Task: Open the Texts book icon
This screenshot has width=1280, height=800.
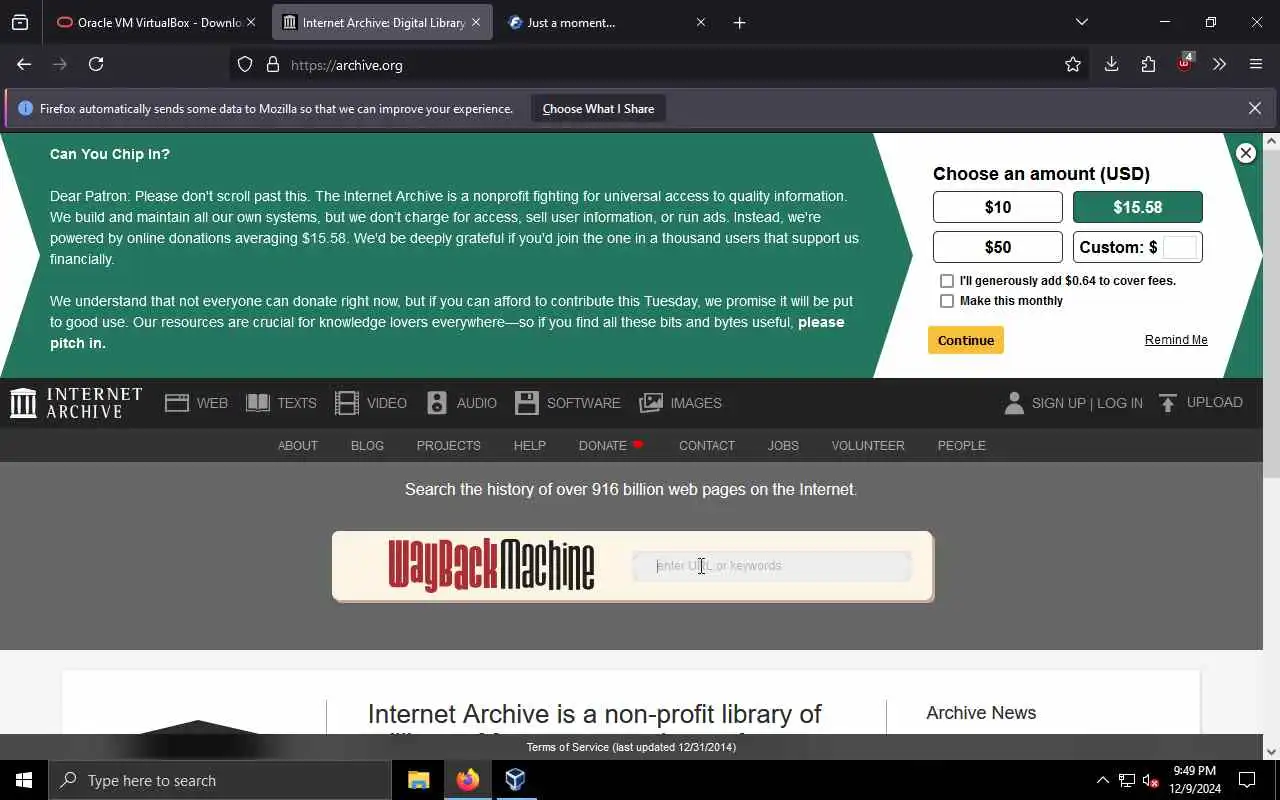Action: coord(258,403)
